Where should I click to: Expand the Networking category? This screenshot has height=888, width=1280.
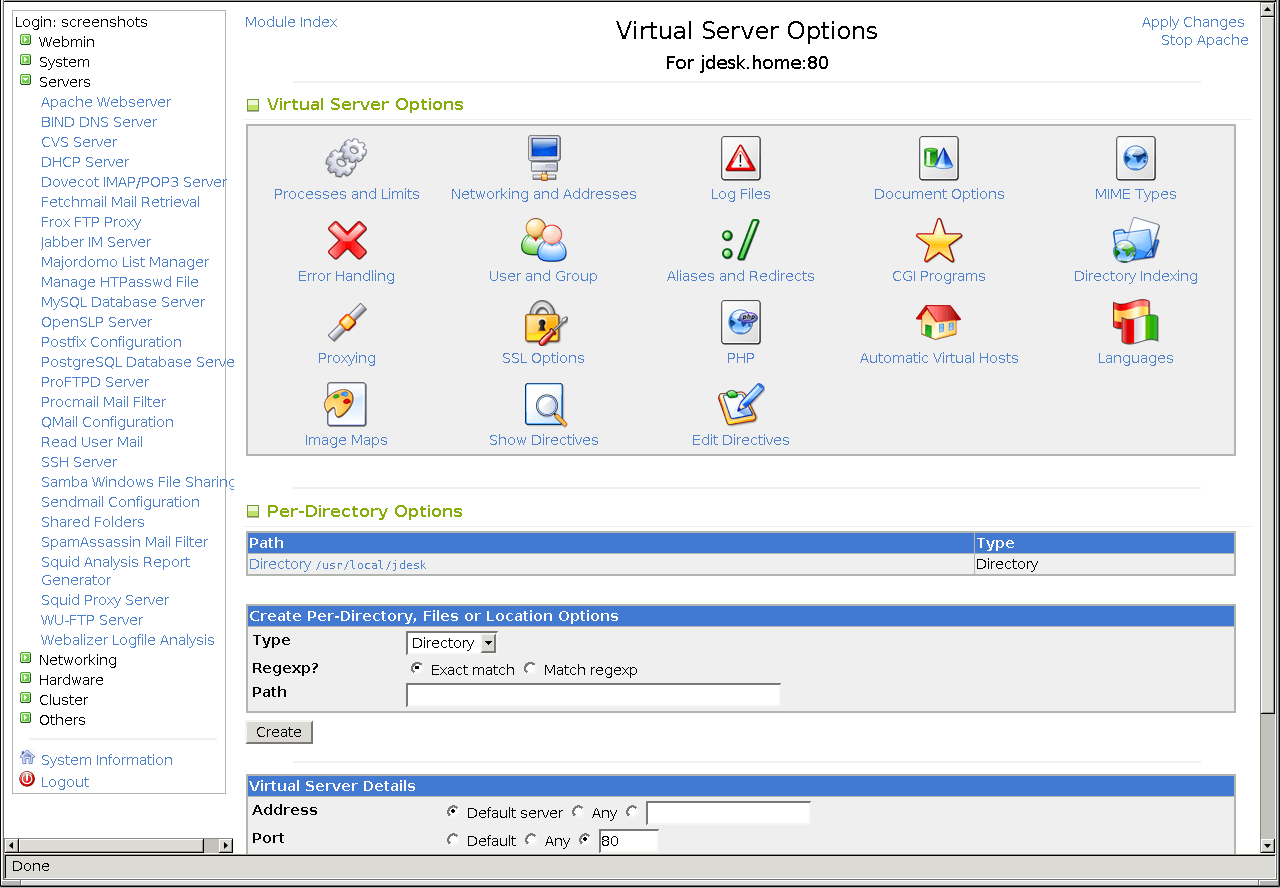26,659
